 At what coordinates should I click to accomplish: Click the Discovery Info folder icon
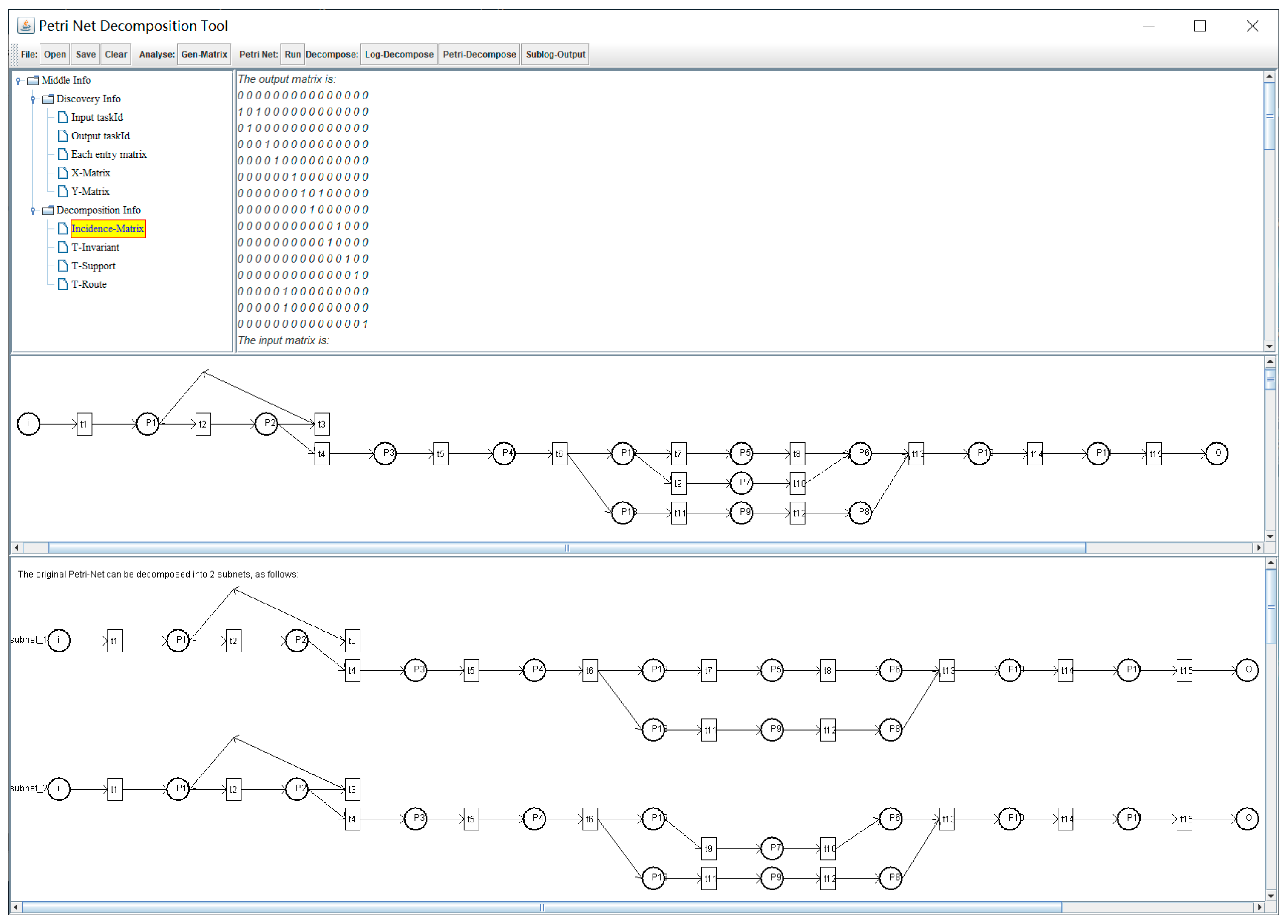click(48, 99)
